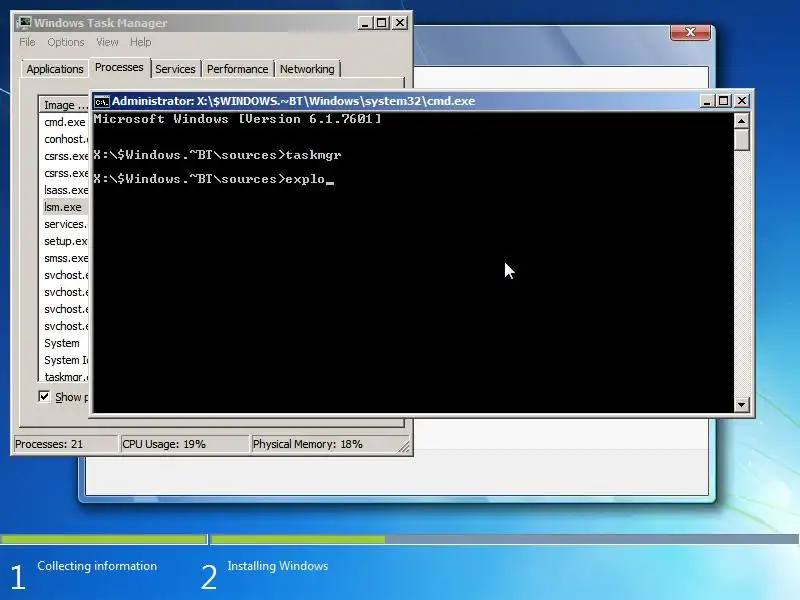Maximize the Task Manager window
This screenshot has width=800, height=600.
[382, 23]
